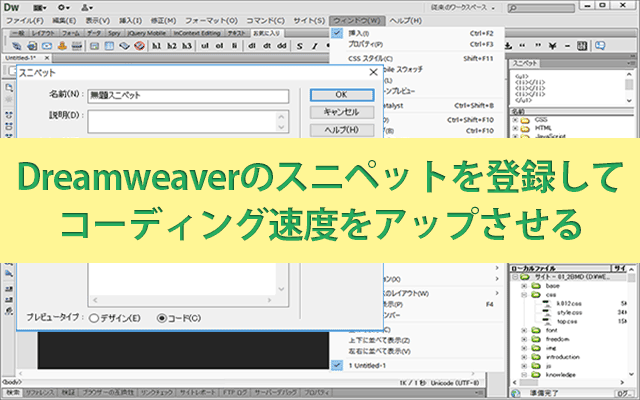The width and height of the screenshot is (640, 400).
Task: Open the サイト(S) menu
Action: pyautogui.click(x=309, y=20)
